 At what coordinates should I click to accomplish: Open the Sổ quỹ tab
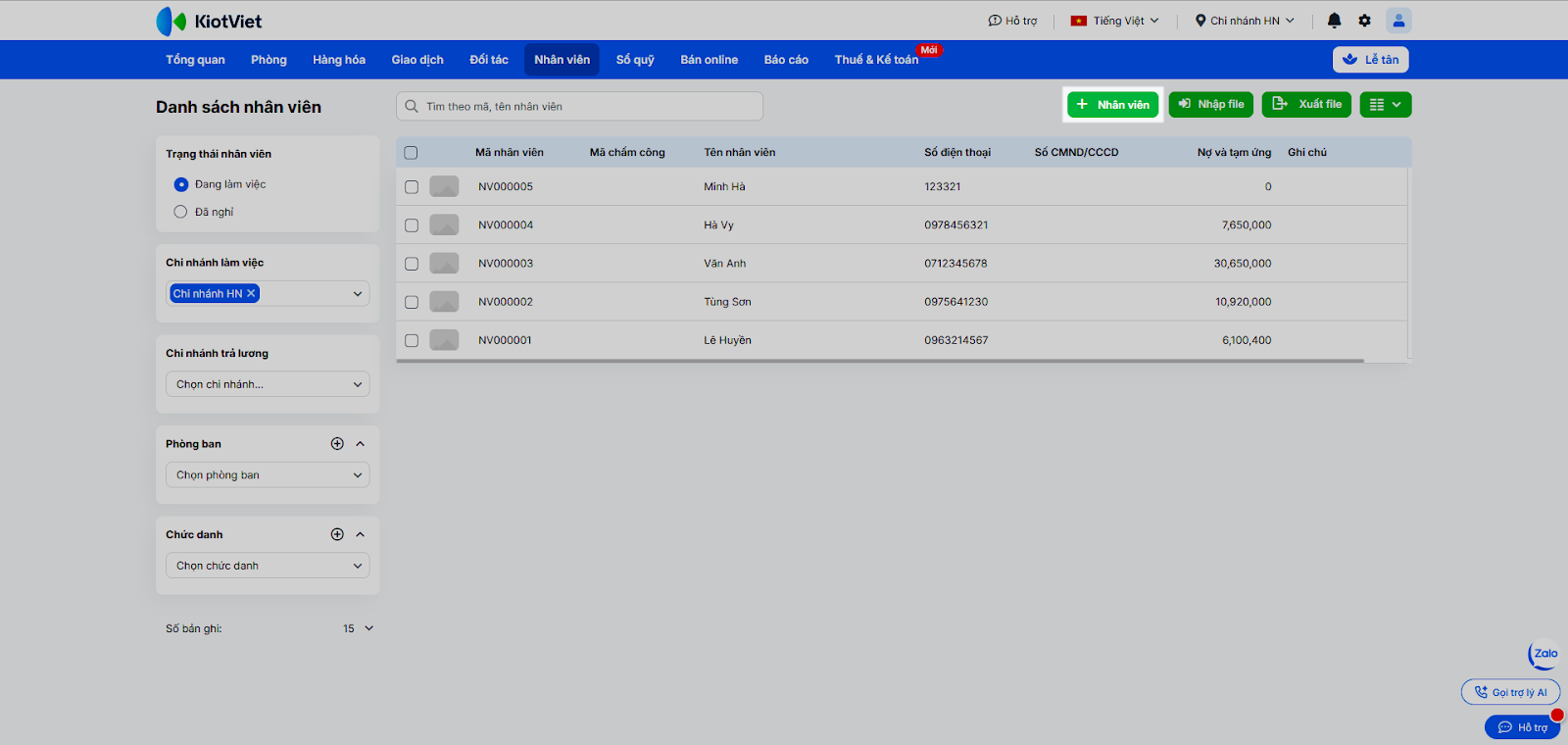[x=635, y=60]
